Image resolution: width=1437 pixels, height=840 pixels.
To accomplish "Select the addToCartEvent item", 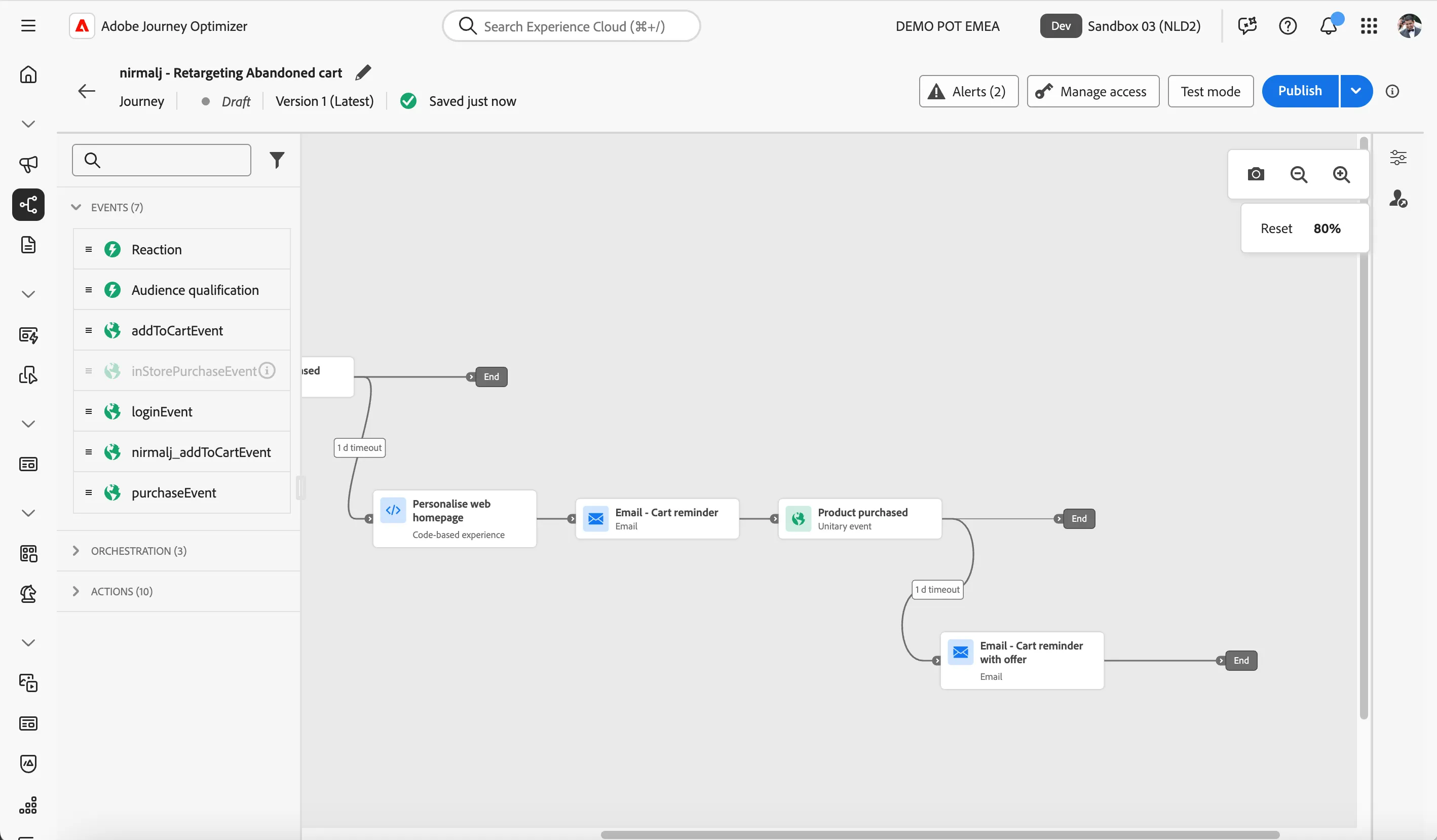I will coord(182,330).
